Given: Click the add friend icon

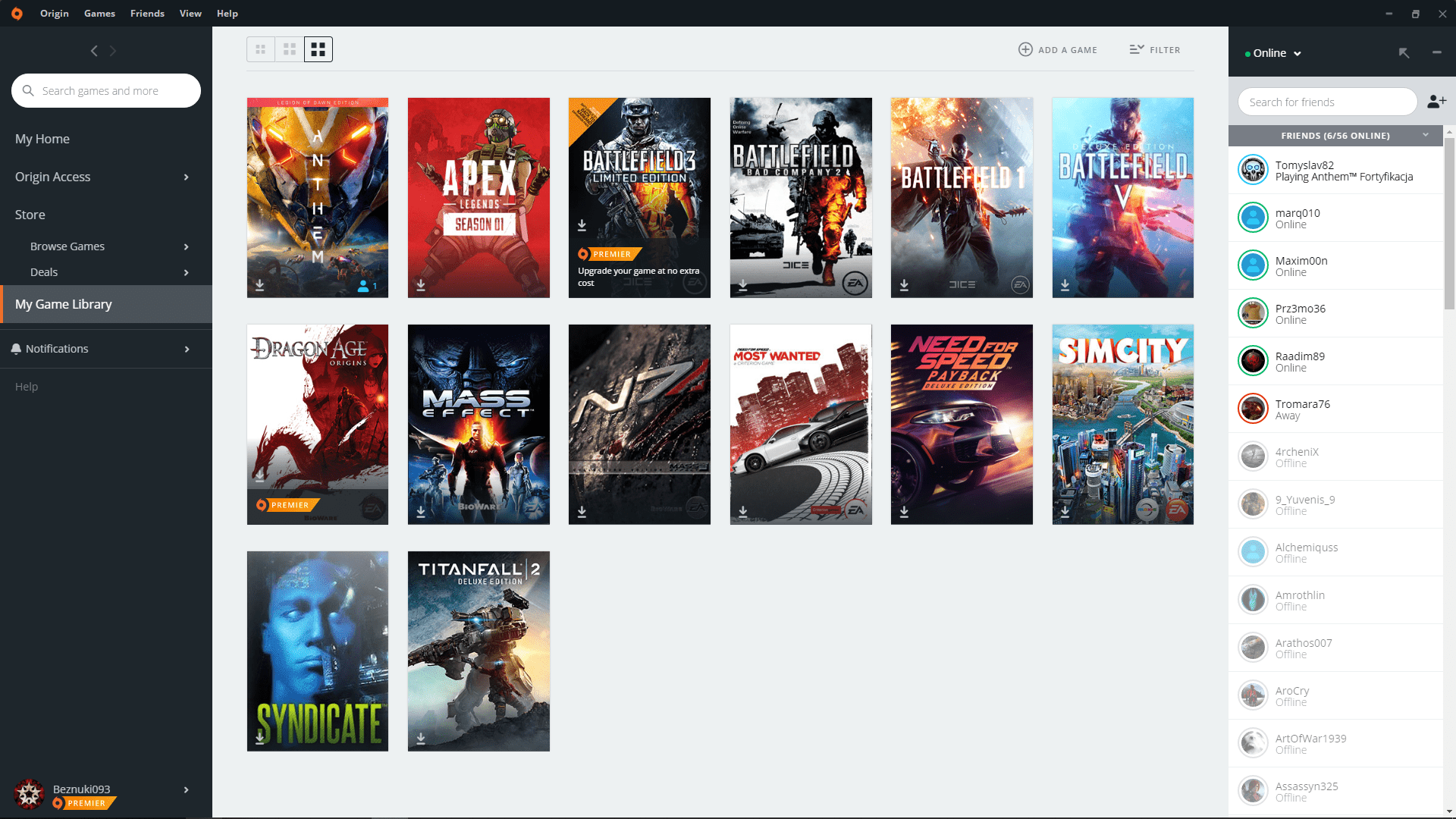Looking at the screenshot, I should [x=1436, y=102].
